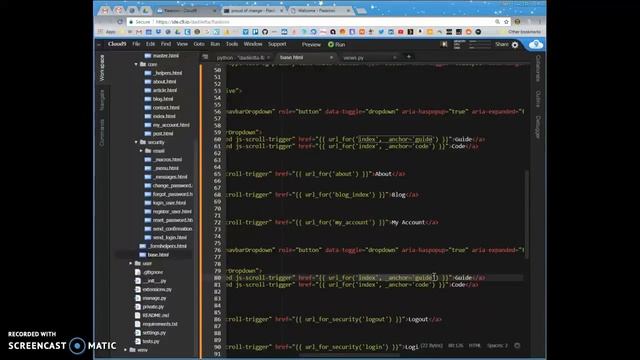Open my_account.html file
This screenshot has height=360, width=640.
[x=171, y=125]
